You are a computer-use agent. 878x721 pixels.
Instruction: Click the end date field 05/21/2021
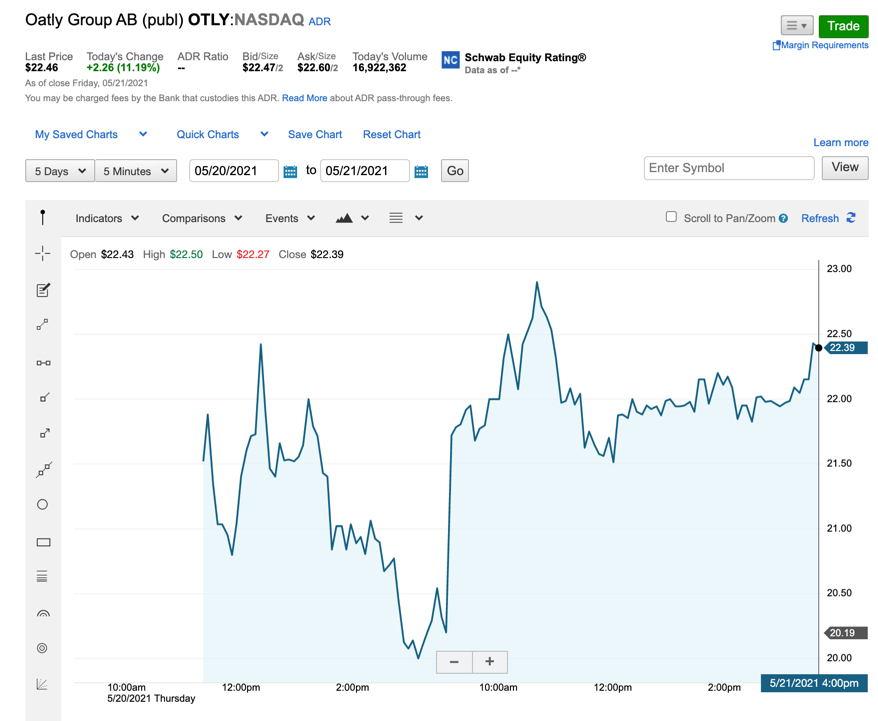pos(365,171)
